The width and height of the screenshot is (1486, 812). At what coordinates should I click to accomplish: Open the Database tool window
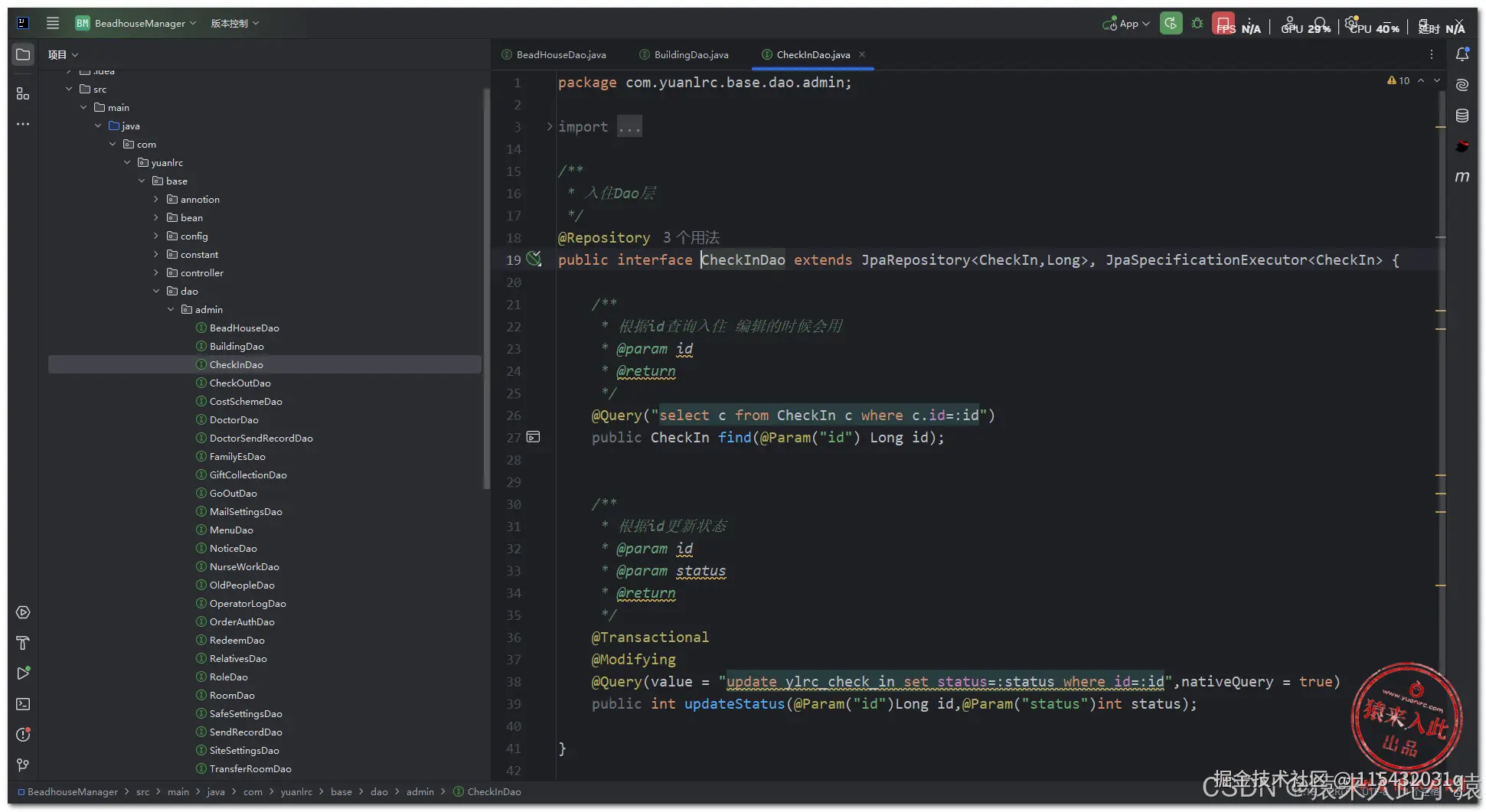(x=1462, y=116)
